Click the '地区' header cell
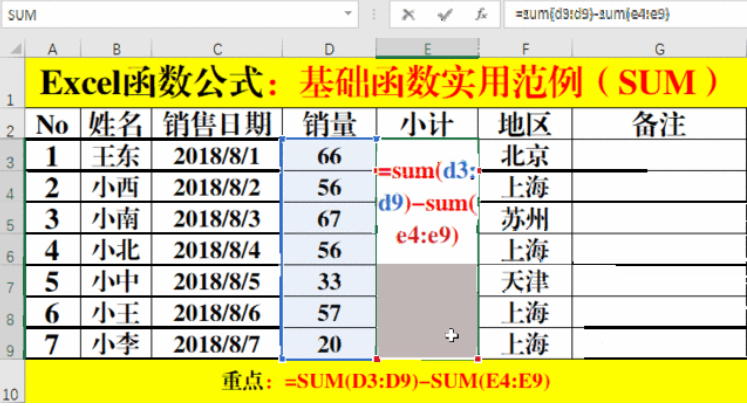 525,124
